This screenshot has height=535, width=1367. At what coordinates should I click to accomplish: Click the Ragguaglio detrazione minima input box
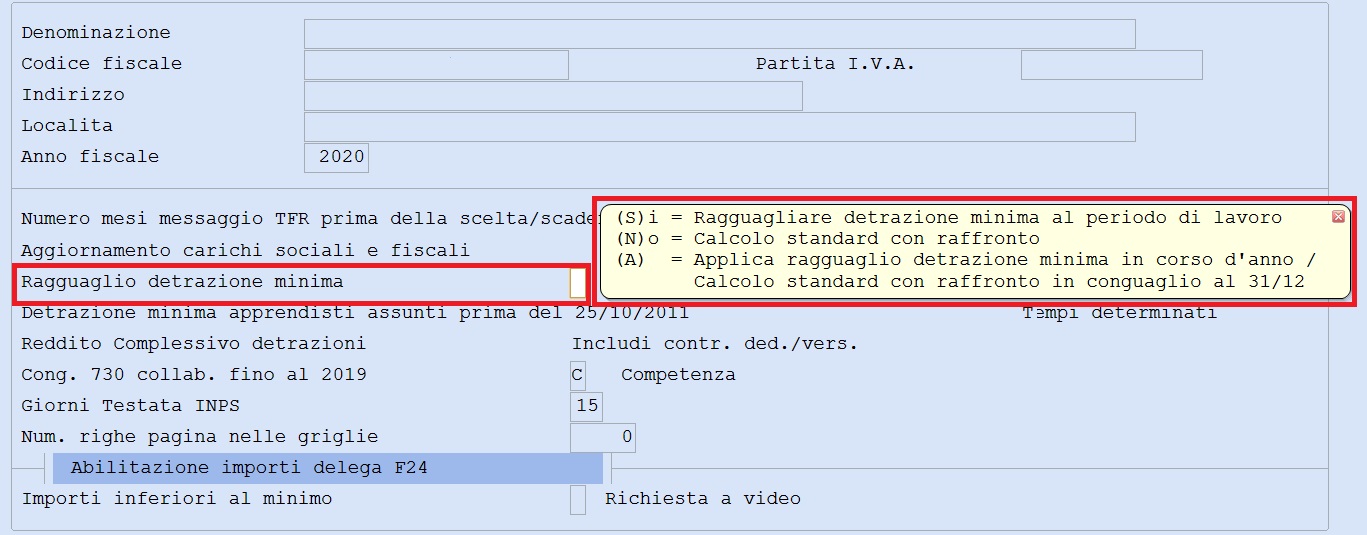[x=578, y=283]
